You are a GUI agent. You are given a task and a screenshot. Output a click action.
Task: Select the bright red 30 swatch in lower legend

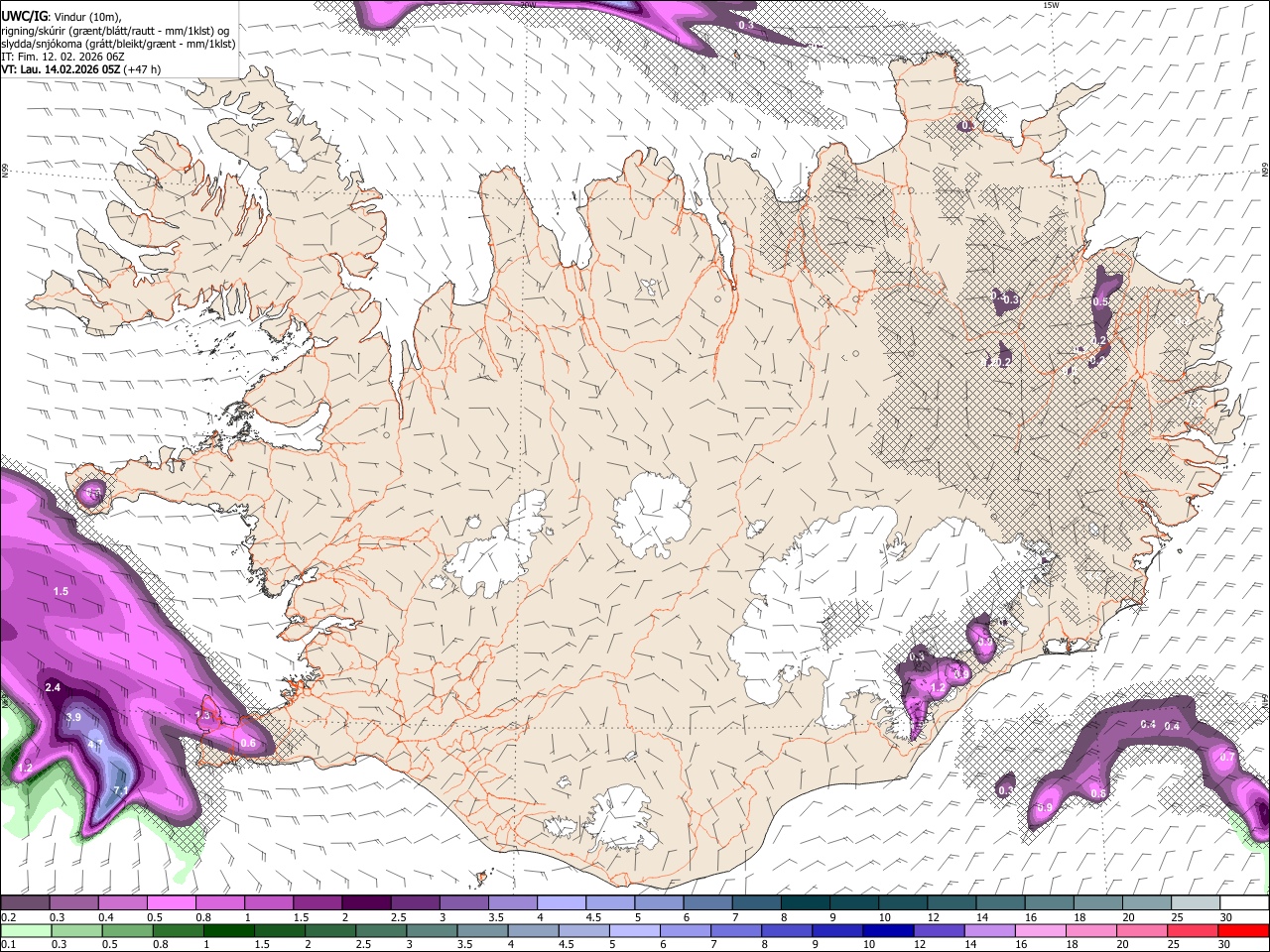1244,930
